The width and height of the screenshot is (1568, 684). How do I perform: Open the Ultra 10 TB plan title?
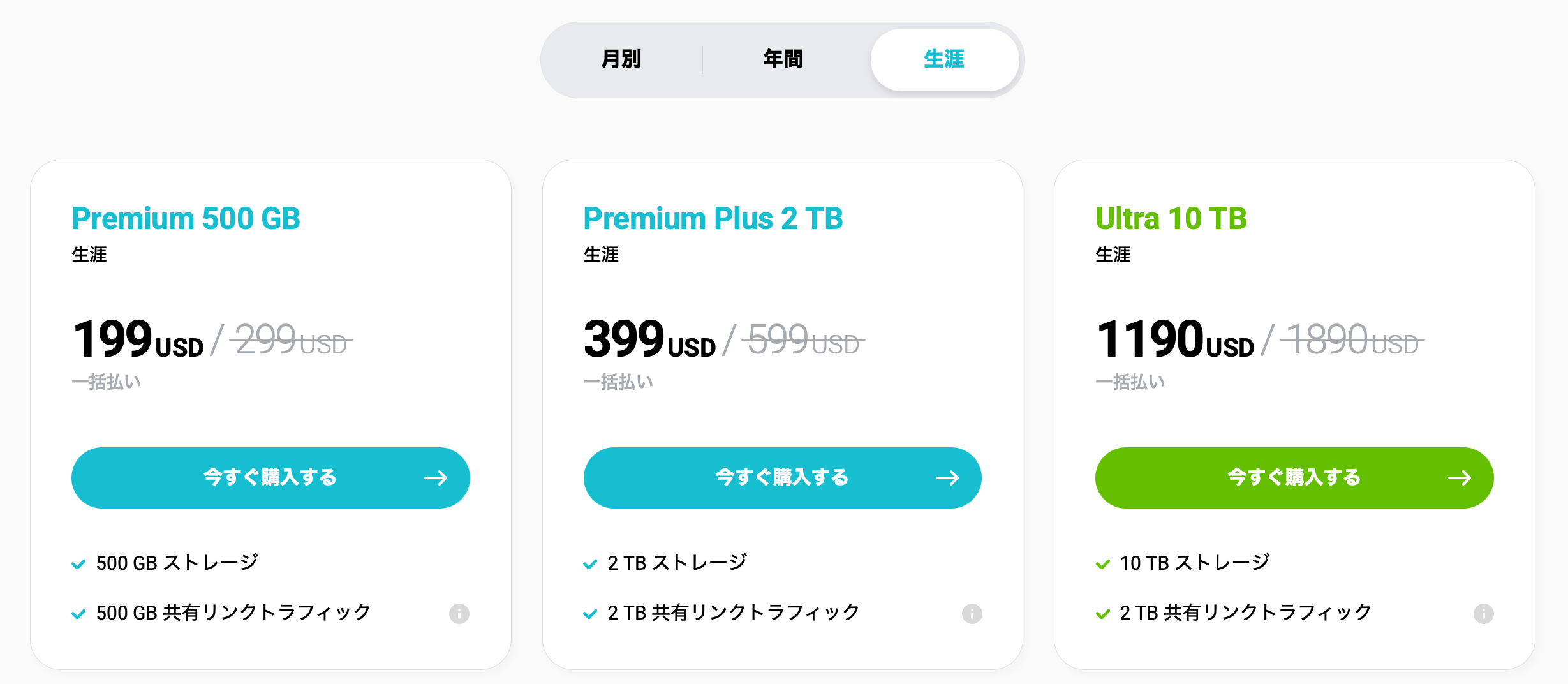pos(1170,219)
